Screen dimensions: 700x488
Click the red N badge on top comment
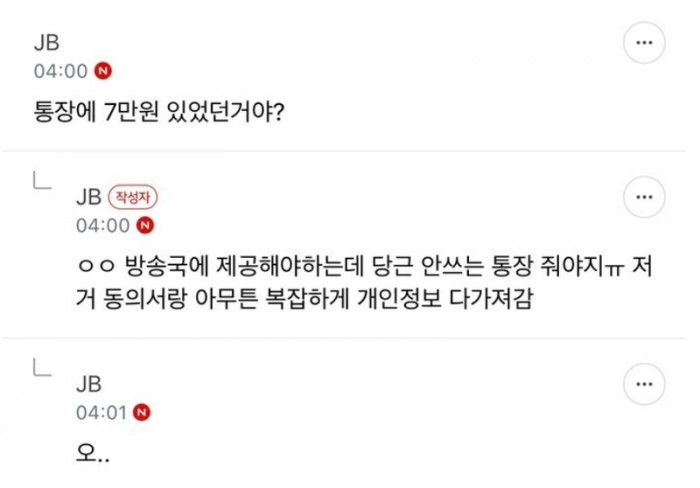pyautogui.click(x=103, y=71)
